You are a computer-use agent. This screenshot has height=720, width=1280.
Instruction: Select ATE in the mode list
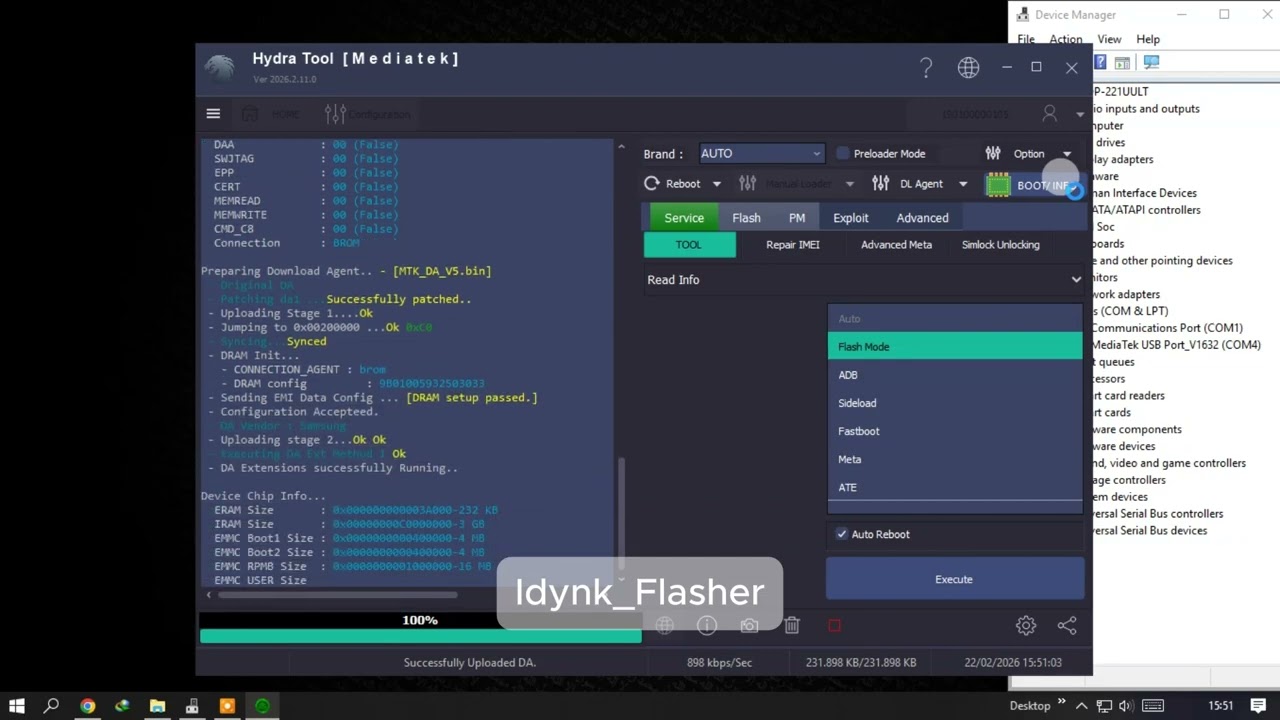point(955,487)
